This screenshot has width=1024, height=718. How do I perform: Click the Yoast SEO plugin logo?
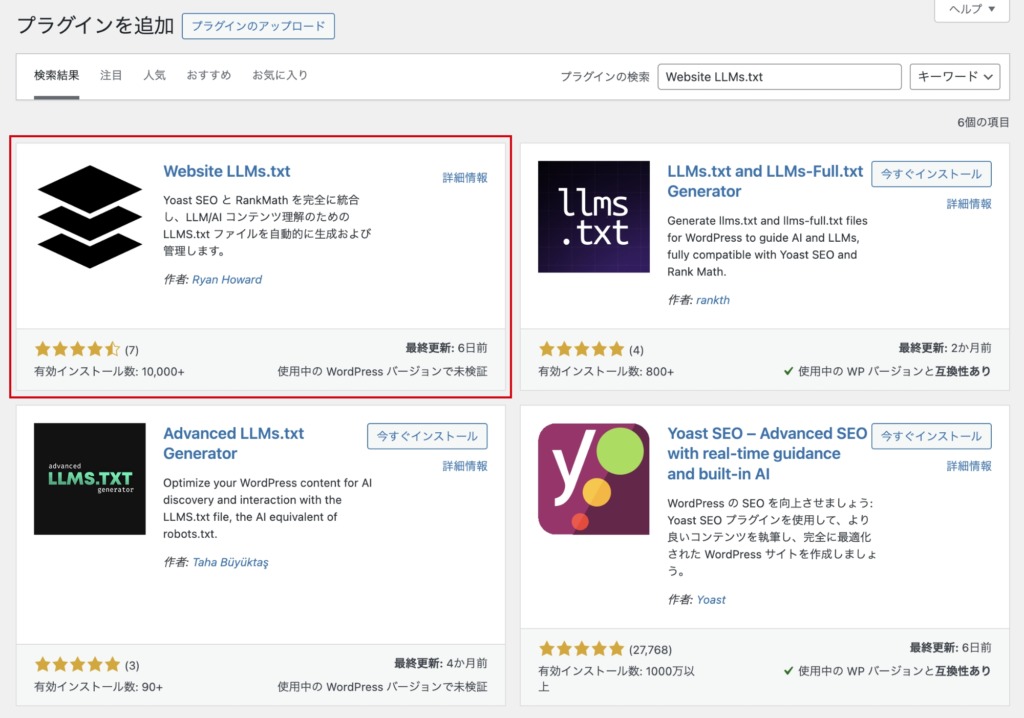tap(594, 478)
